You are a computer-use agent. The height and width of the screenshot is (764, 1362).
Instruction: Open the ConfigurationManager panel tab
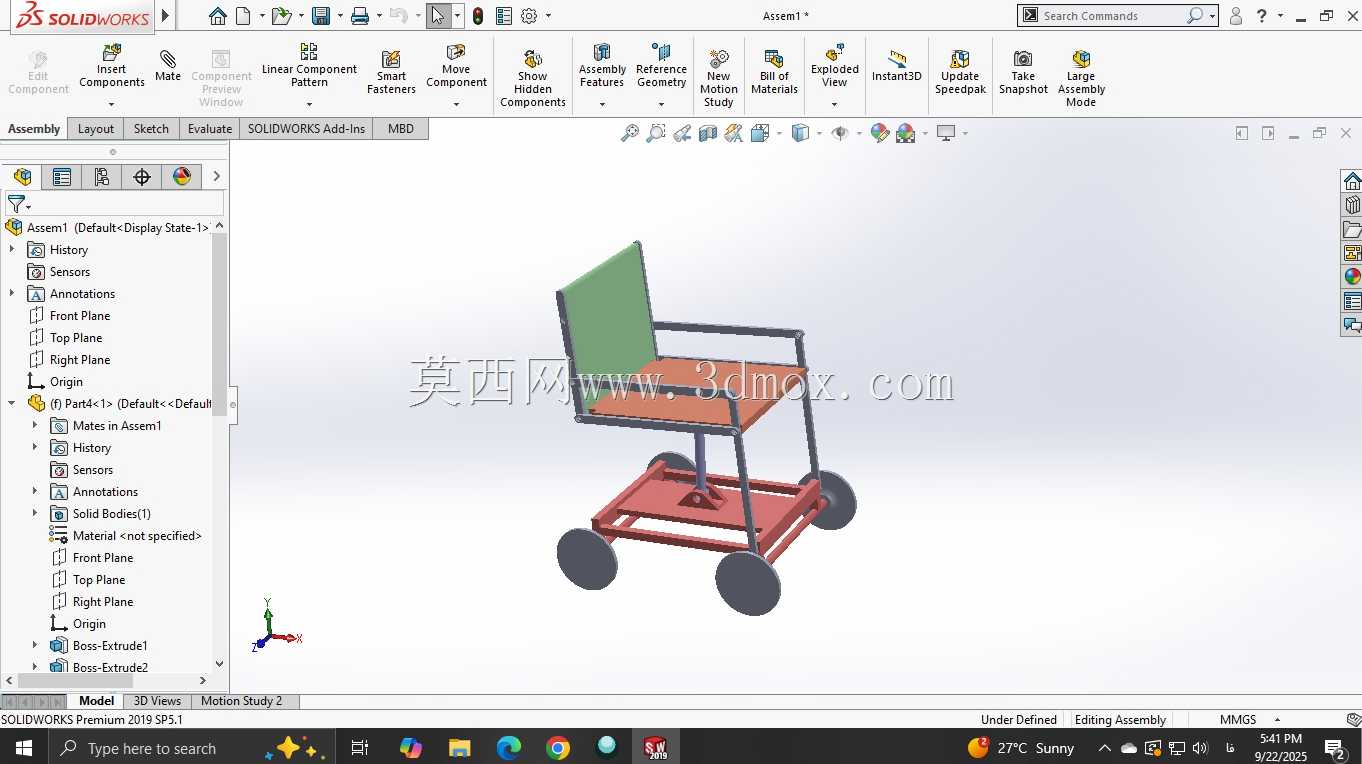pyautogui.click(x=102, y=177)
